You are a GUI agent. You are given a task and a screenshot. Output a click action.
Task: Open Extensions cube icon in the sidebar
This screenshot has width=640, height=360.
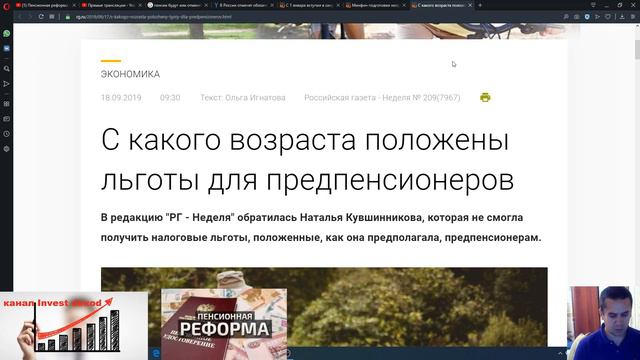(x=7, y=149)
